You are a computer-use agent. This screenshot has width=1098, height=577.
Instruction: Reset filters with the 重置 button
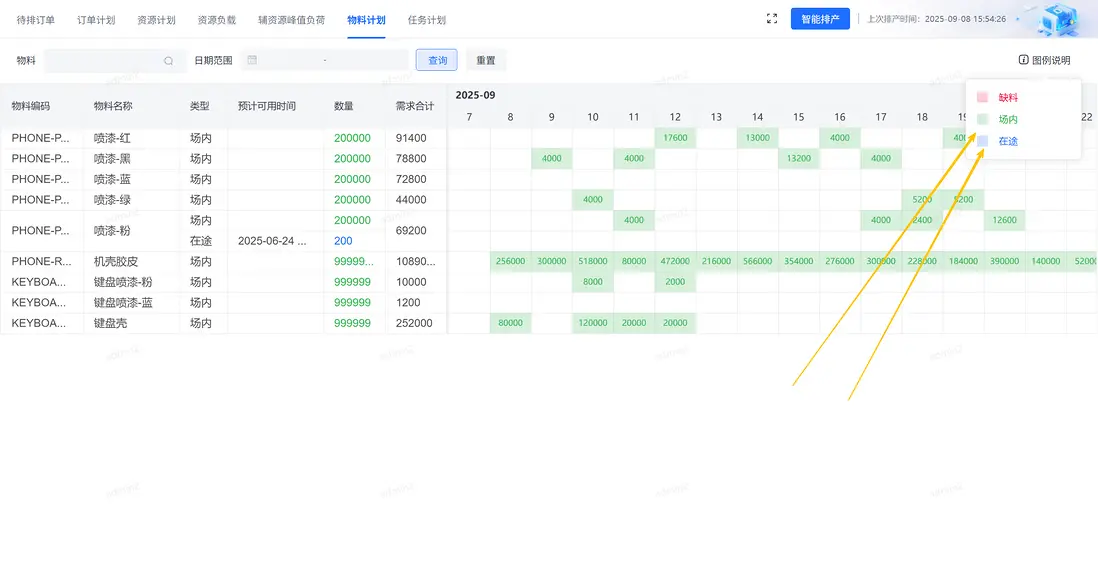[486, 61]
